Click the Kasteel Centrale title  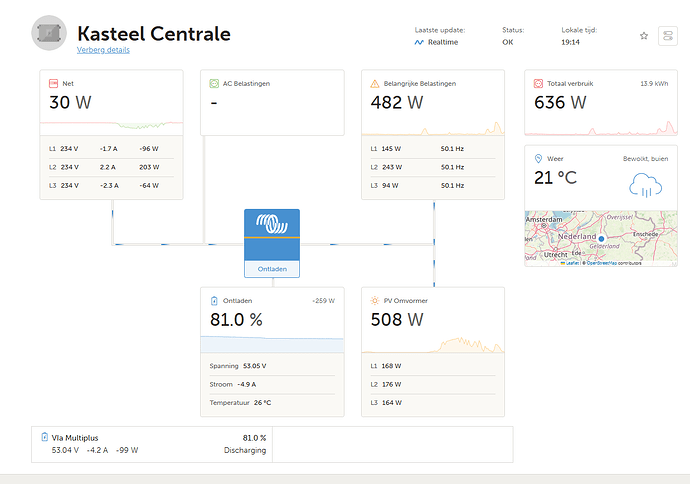pos(154,33)
